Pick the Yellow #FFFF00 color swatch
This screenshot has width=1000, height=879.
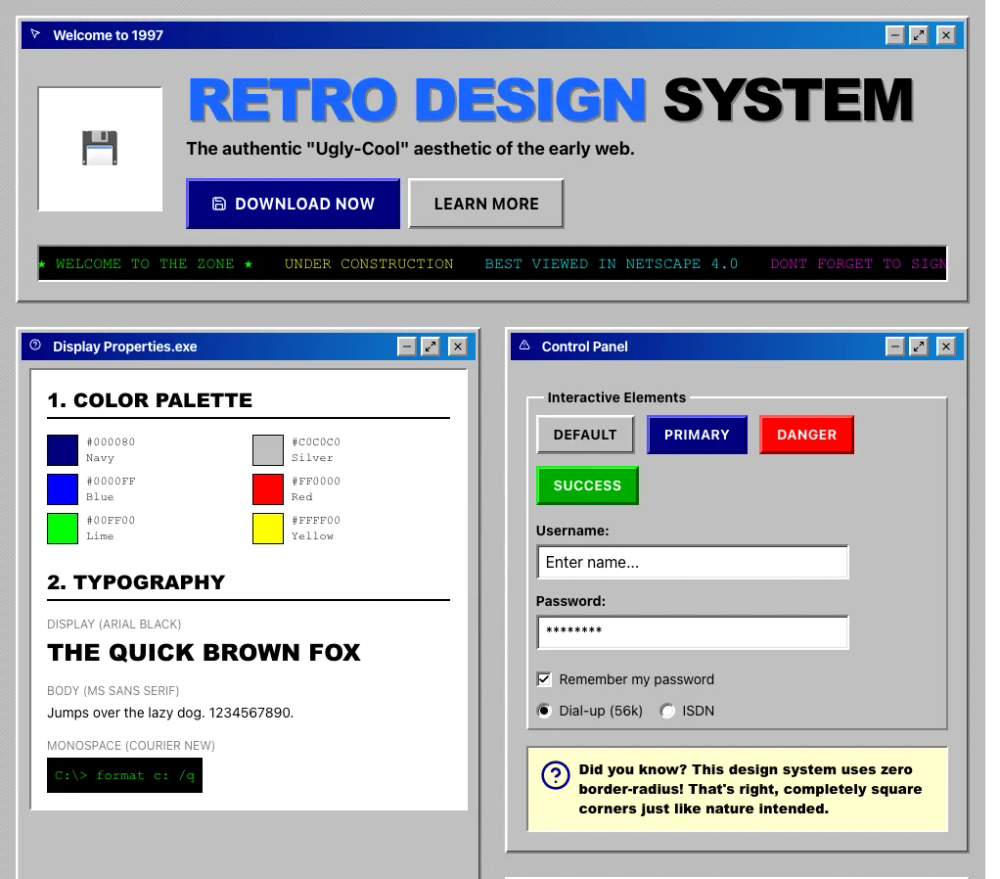[268, 528]
